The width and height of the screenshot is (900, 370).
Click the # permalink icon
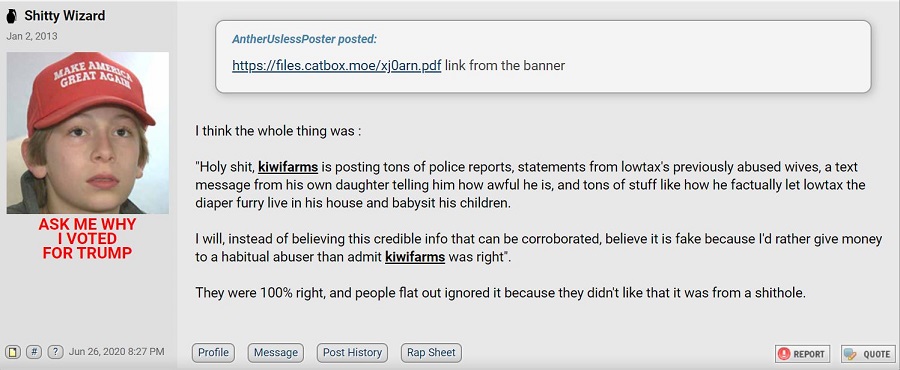coord(34,351)
